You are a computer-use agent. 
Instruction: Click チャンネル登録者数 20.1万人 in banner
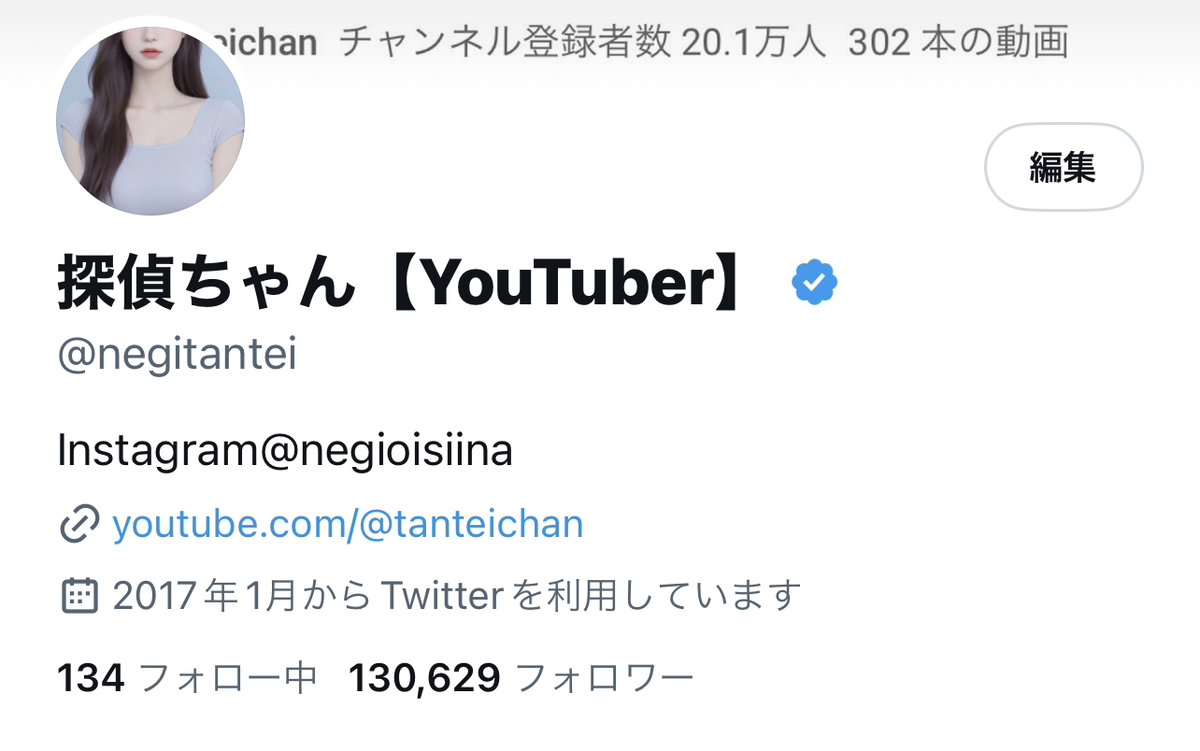583,42
